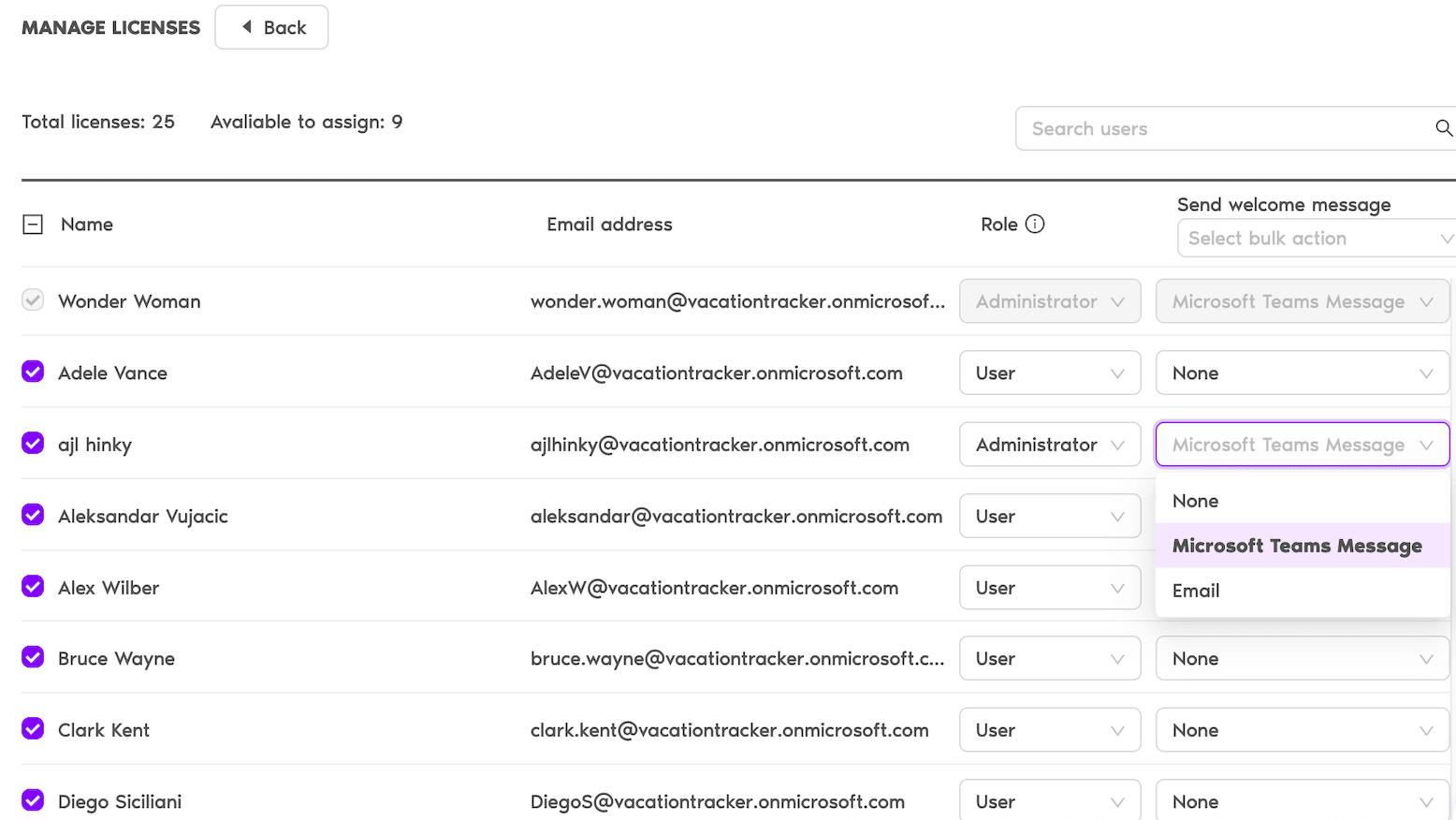Click aleksandar@vacationtracker.onmicrosoft.com email

click(x=736, y=516)
